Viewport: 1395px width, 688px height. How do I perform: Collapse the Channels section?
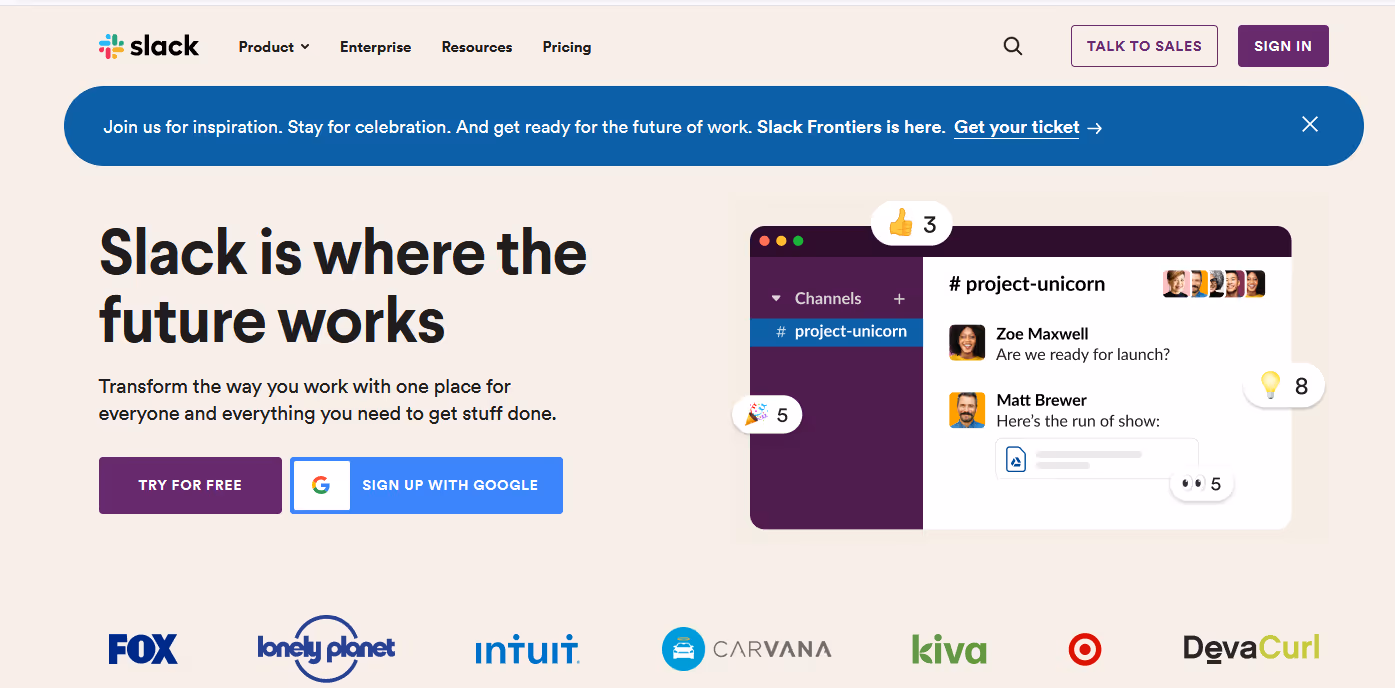(x=776, y=298)
